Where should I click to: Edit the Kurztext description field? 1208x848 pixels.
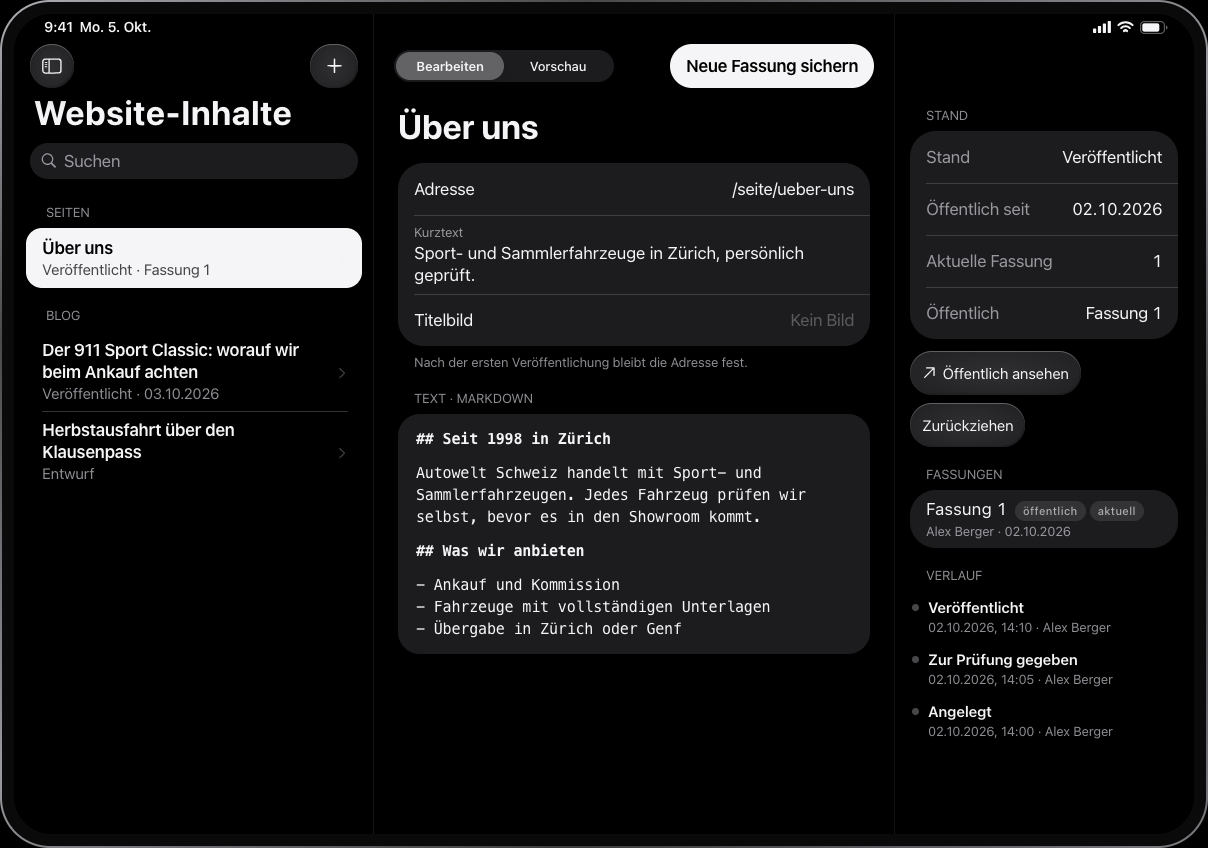634,255
